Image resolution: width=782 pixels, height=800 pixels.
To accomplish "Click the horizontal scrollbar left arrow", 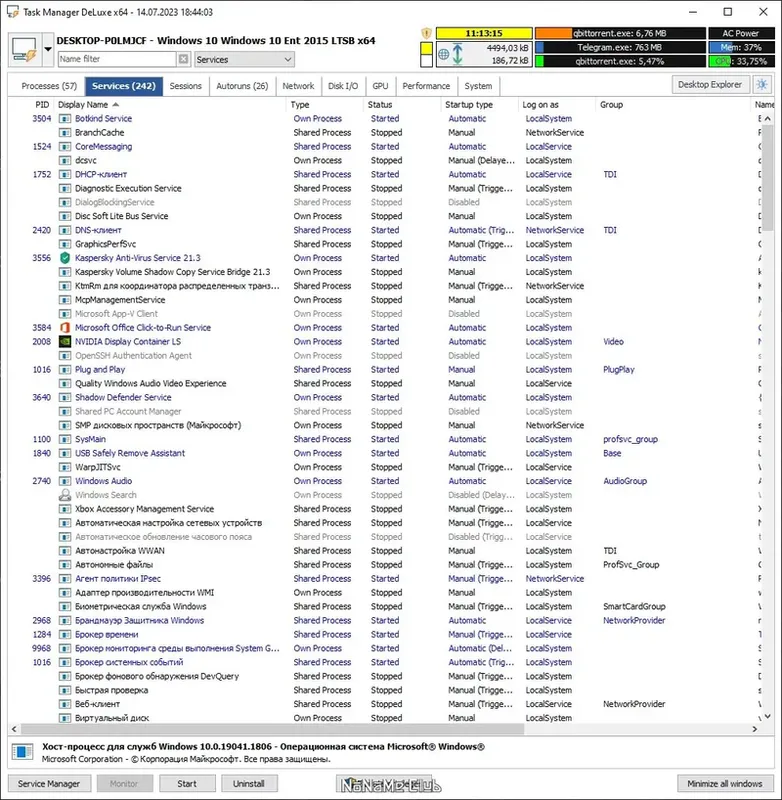I will (x=14, y=729).
